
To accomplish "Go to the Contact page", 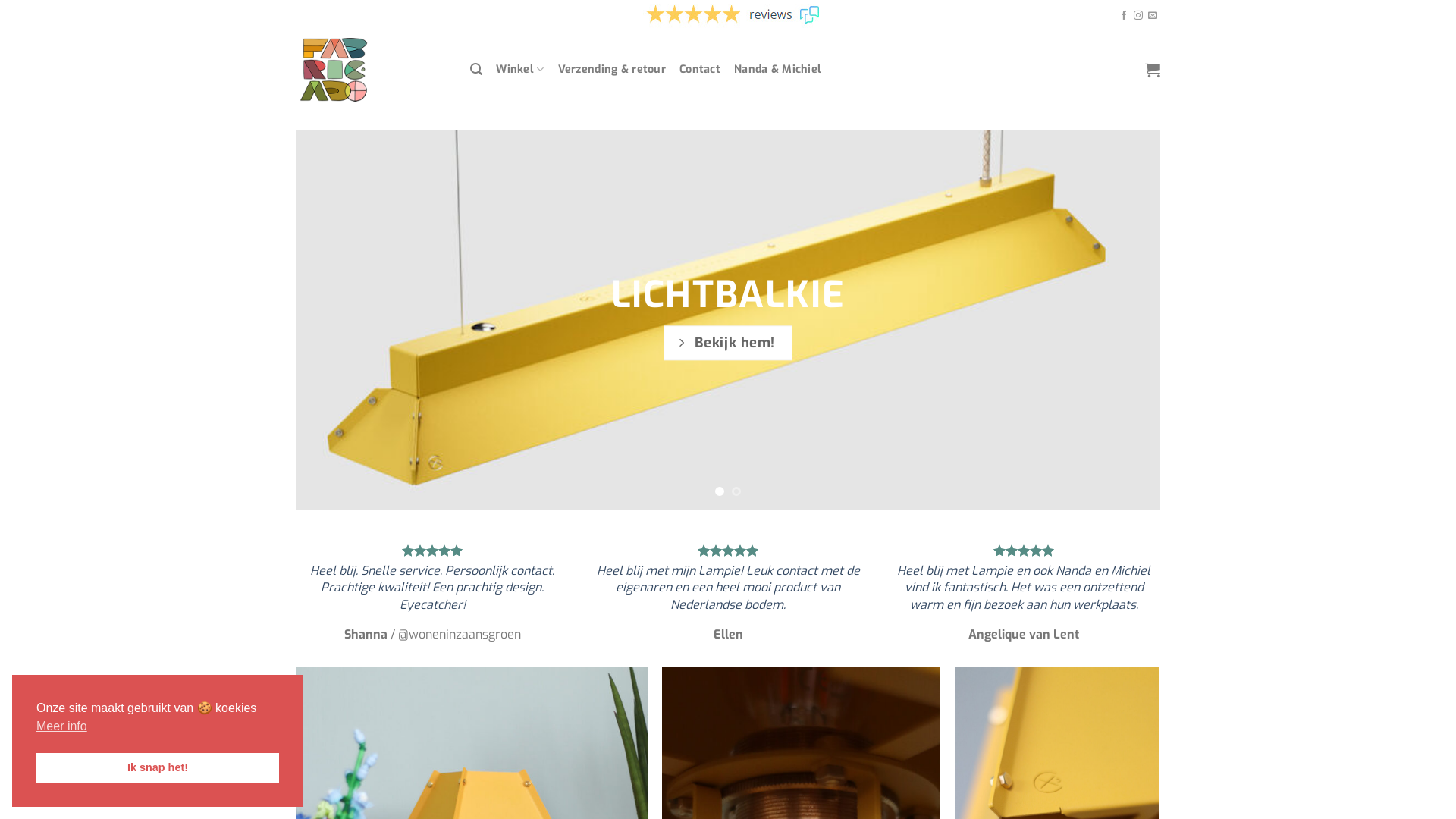I will [699, 69].
